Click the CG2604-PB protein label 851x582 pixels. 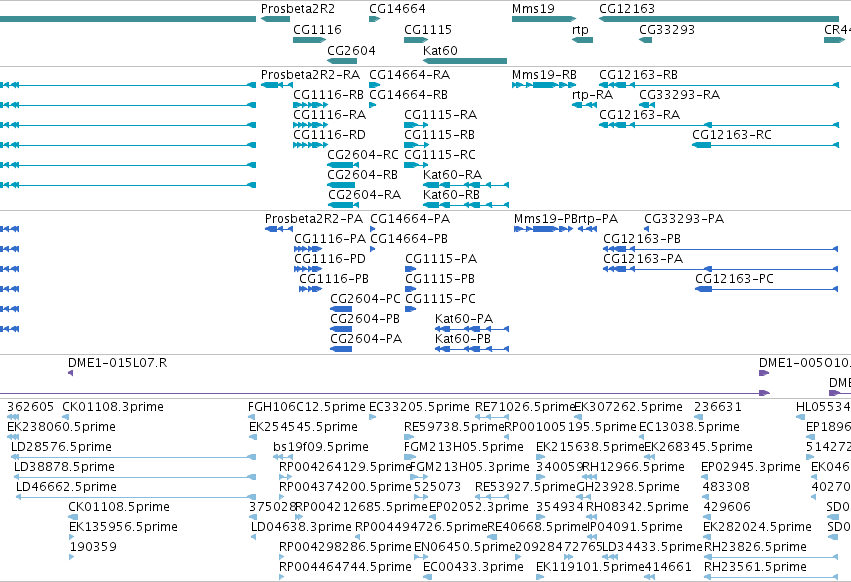tap(365, 319)
